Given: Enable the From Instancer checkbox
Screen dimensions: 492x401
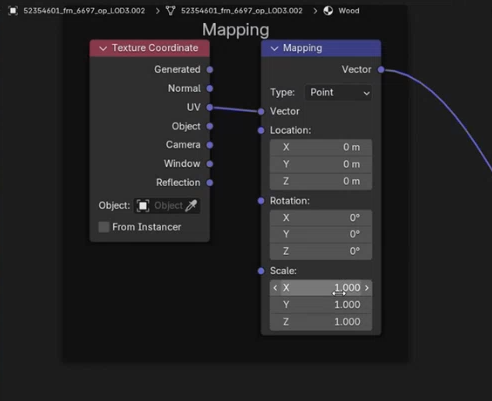Looking at the screenshot, I should 104,227.
